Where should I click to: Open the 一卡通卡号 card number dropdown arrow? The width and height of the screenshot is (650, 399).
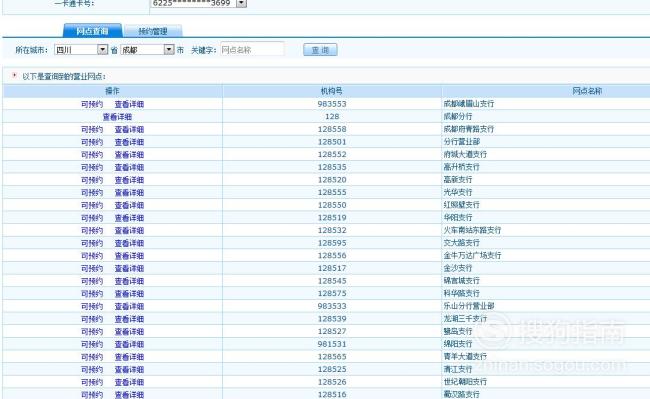click(x=241, y=3)
